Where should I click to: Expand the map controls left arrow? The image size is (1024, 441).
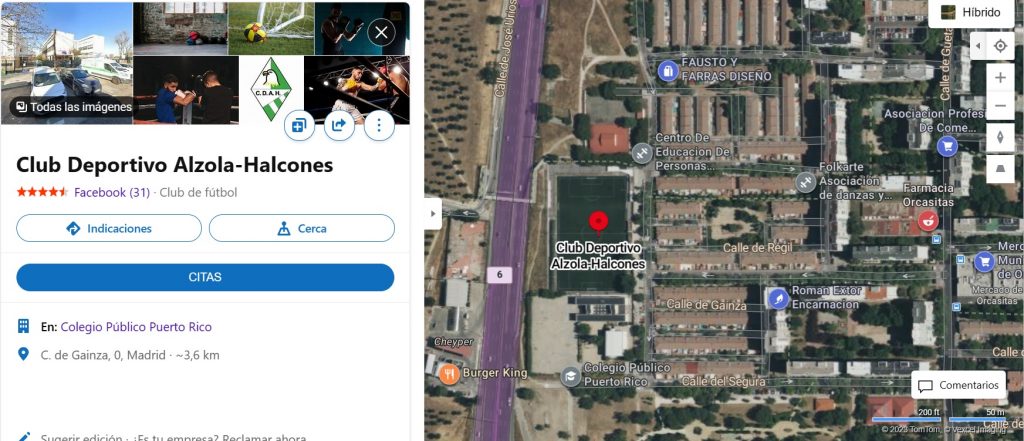[978, 46]
